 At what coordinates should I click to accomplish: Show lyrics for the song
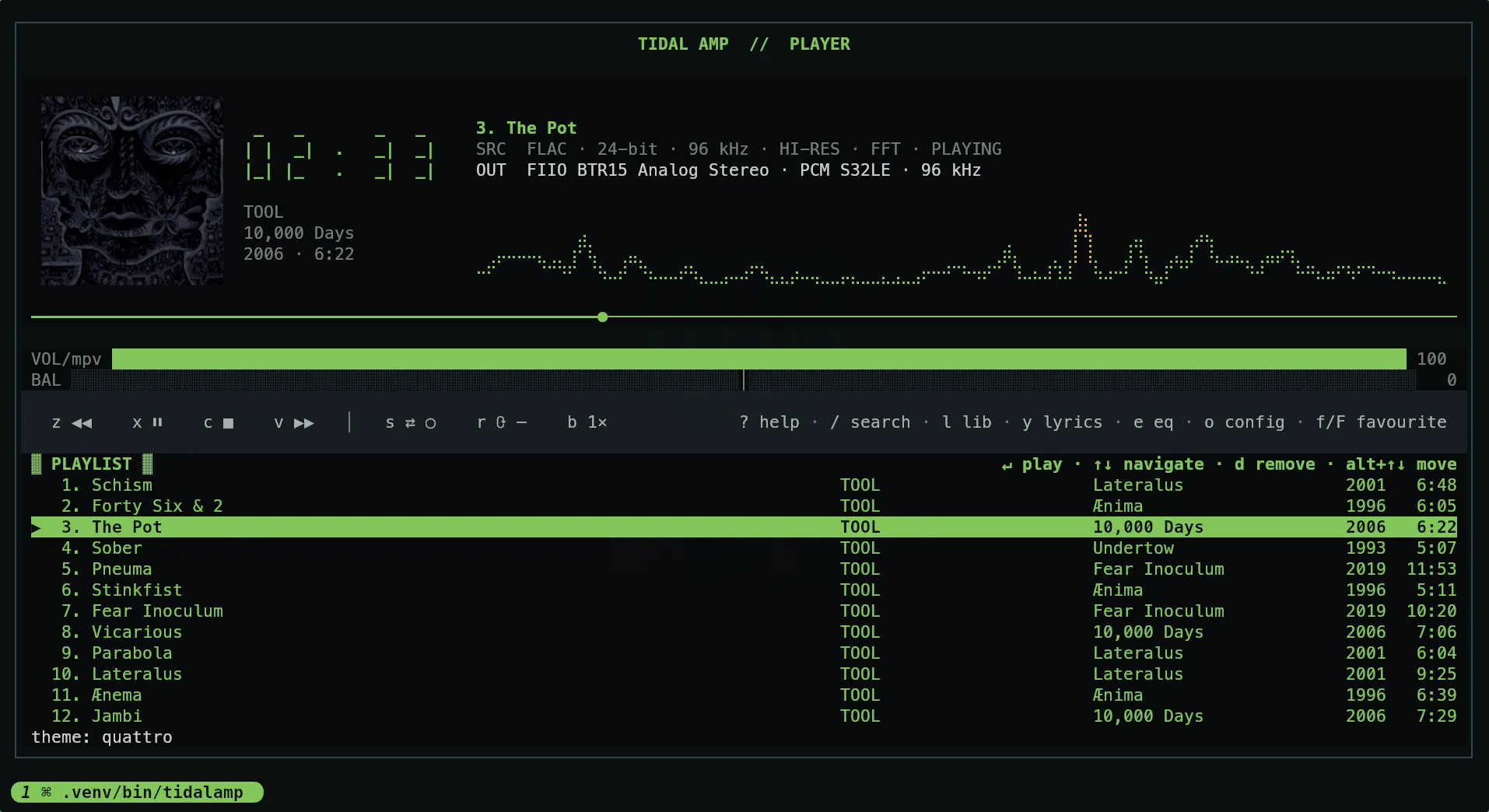coord(1063,422)
